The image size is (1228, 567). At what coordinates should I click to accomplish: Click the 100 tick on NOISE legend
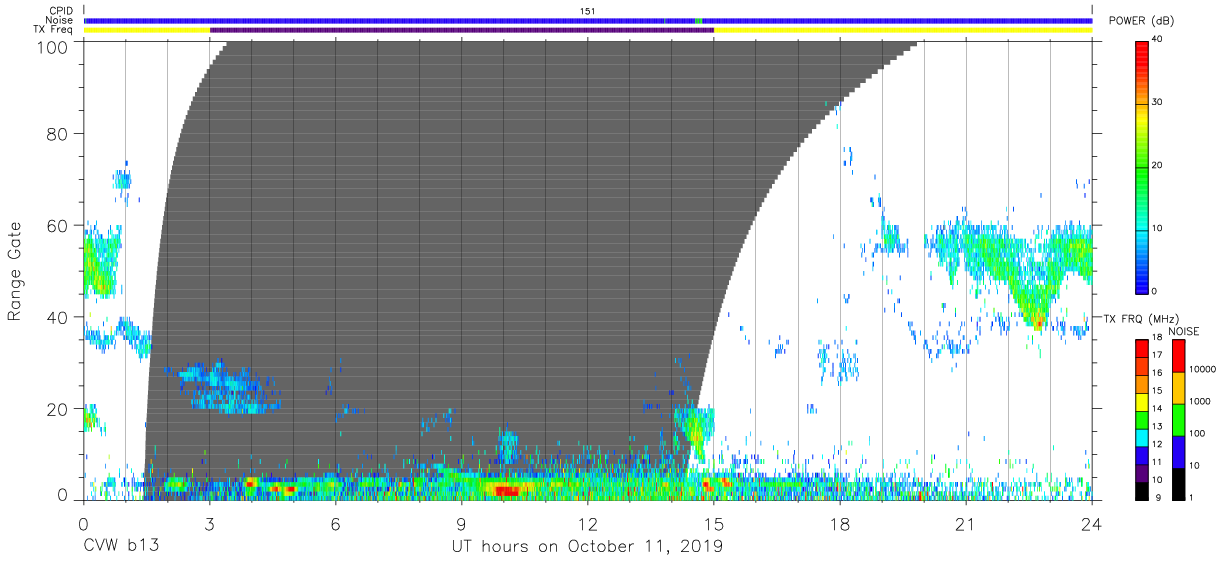click(1197, 434)
